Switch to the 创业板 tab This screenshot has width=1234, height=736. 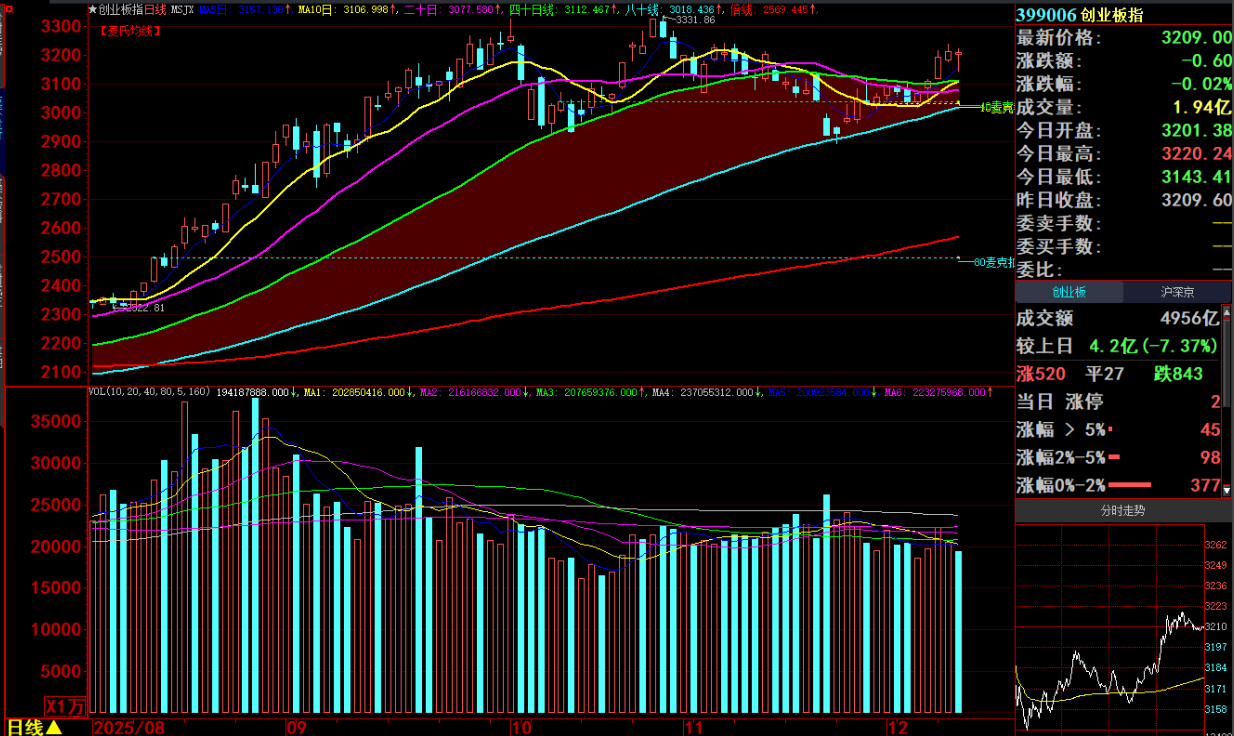pyautogui.click(x=1068, y=292)
